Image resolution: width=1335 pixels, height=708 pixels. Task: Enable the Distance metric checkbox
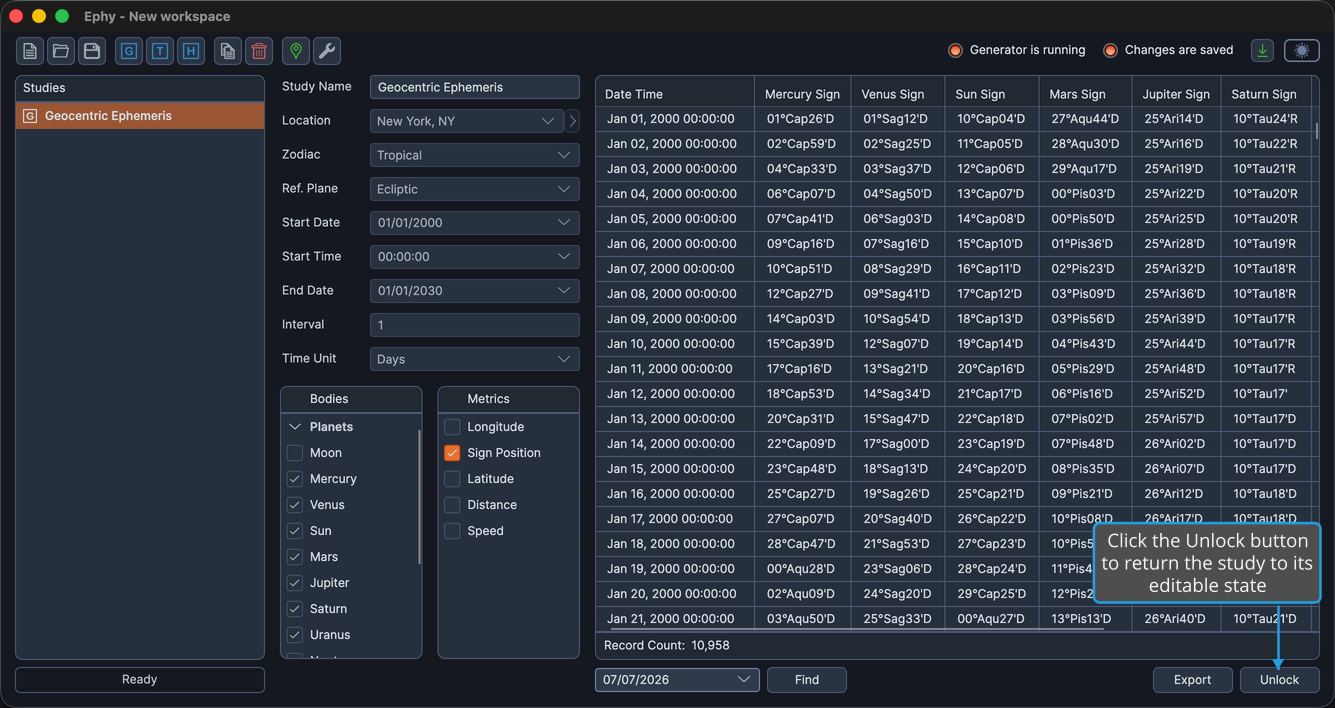452,505
